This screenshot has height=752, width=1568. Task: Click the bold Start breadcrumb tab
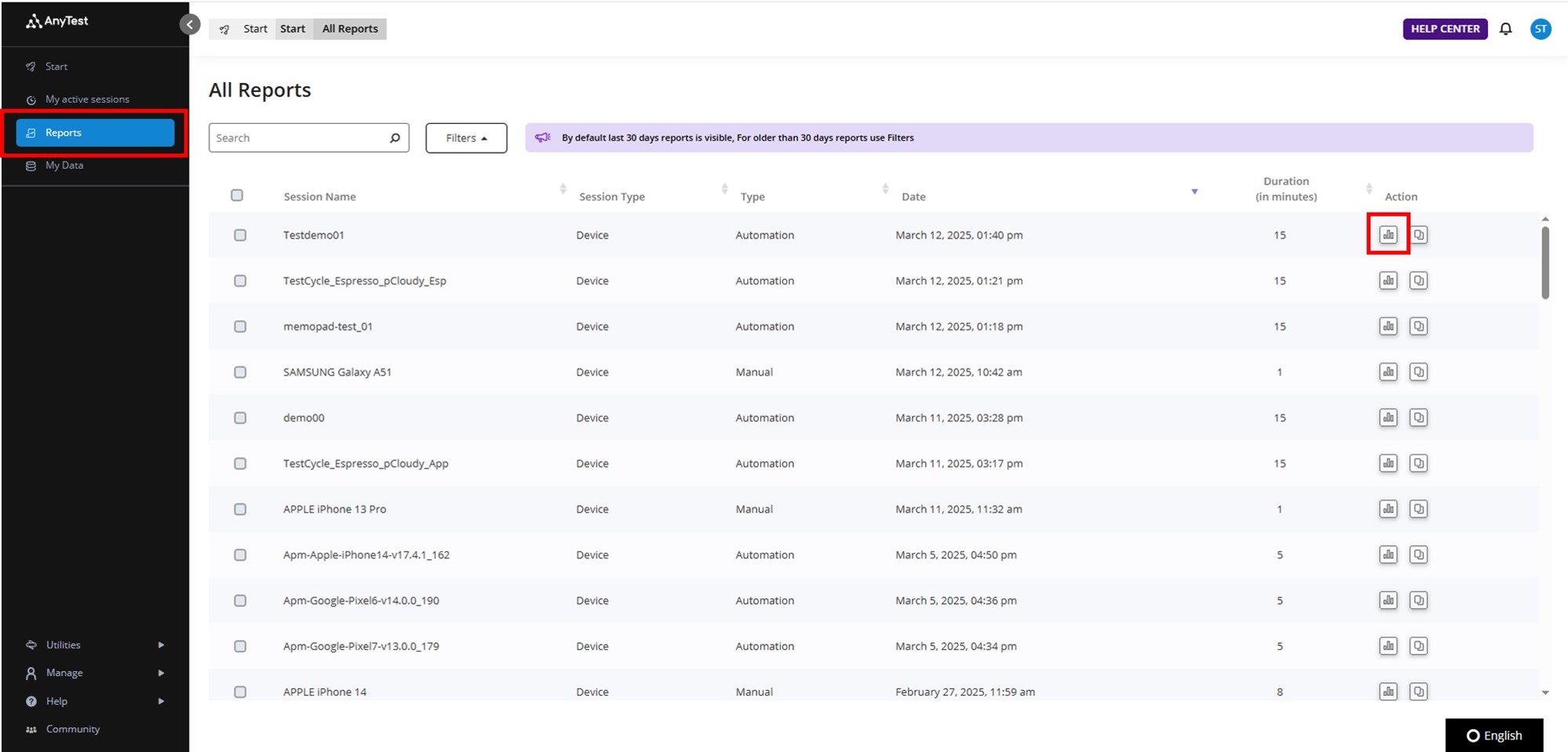pyautogui.click(x=293, y=29)
